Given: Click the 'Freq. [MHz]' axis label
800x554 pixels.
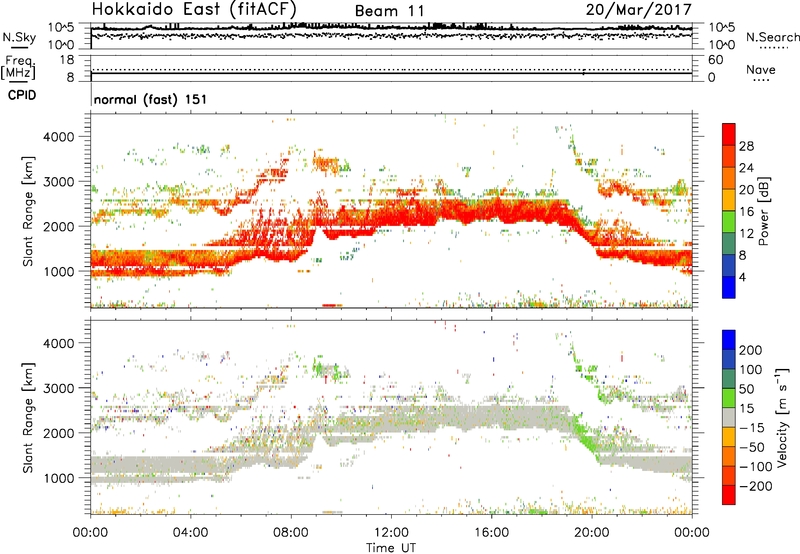Looking at the screenshot, I should coord(19,67).
